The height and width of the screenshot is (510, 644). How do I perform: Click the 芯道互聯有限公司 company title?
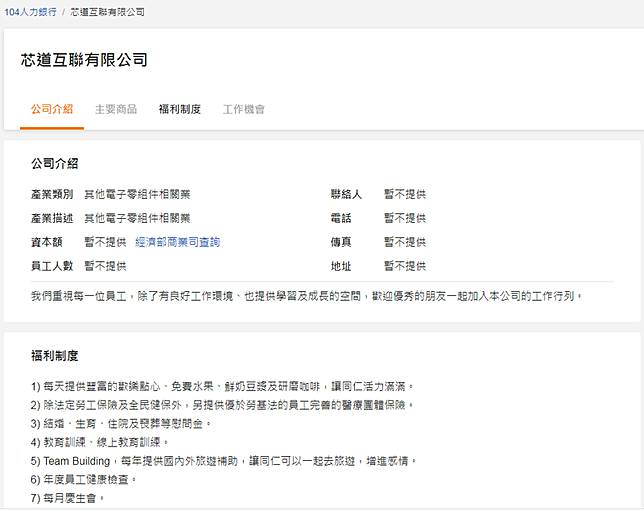(x=84, y=60)
